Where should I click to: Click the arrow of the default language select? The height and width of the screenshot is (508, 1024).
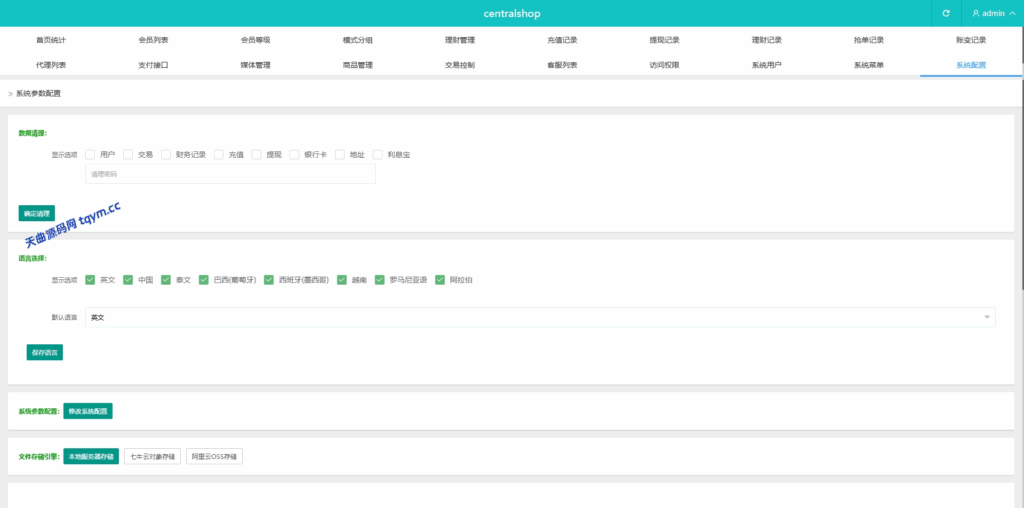click(x=987, y=317)
